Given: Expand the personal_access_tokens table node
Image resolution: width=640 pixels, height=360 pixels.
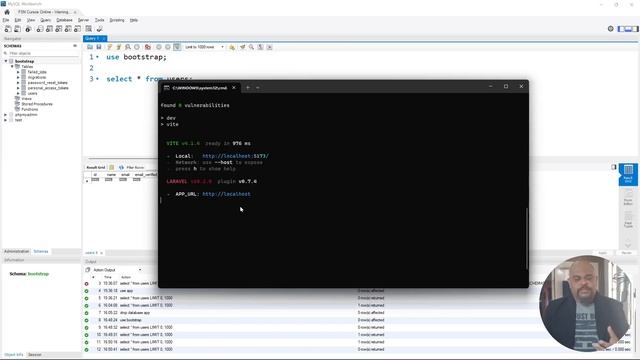Looking at the screenshot, I should [x=18, y=88].
